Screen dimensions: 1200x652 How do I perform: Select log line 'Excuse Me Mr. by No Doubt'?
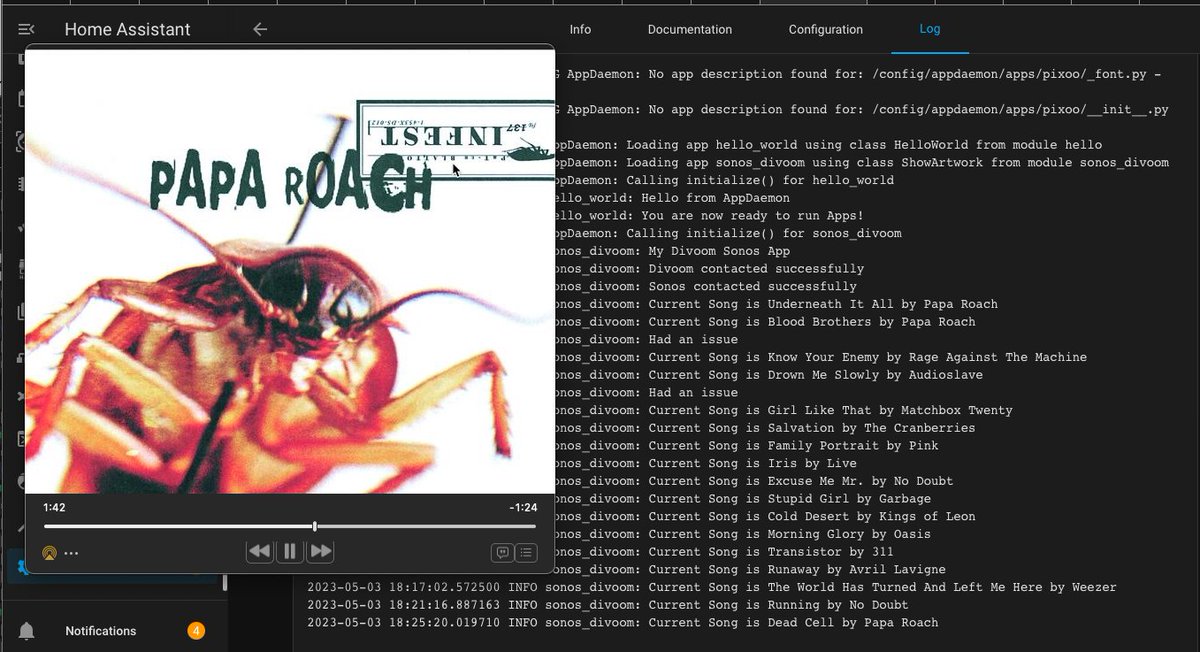click(754, 481)
